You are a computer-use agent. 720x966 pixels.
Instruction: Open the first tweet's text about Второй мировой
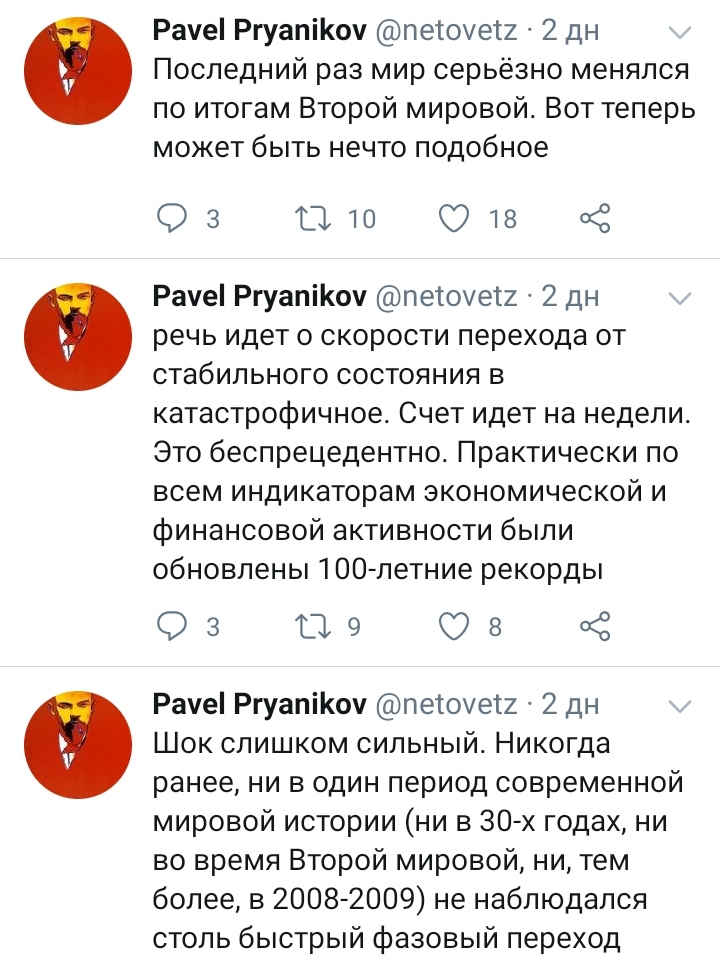pyautogui.click(x=424, y=108)
